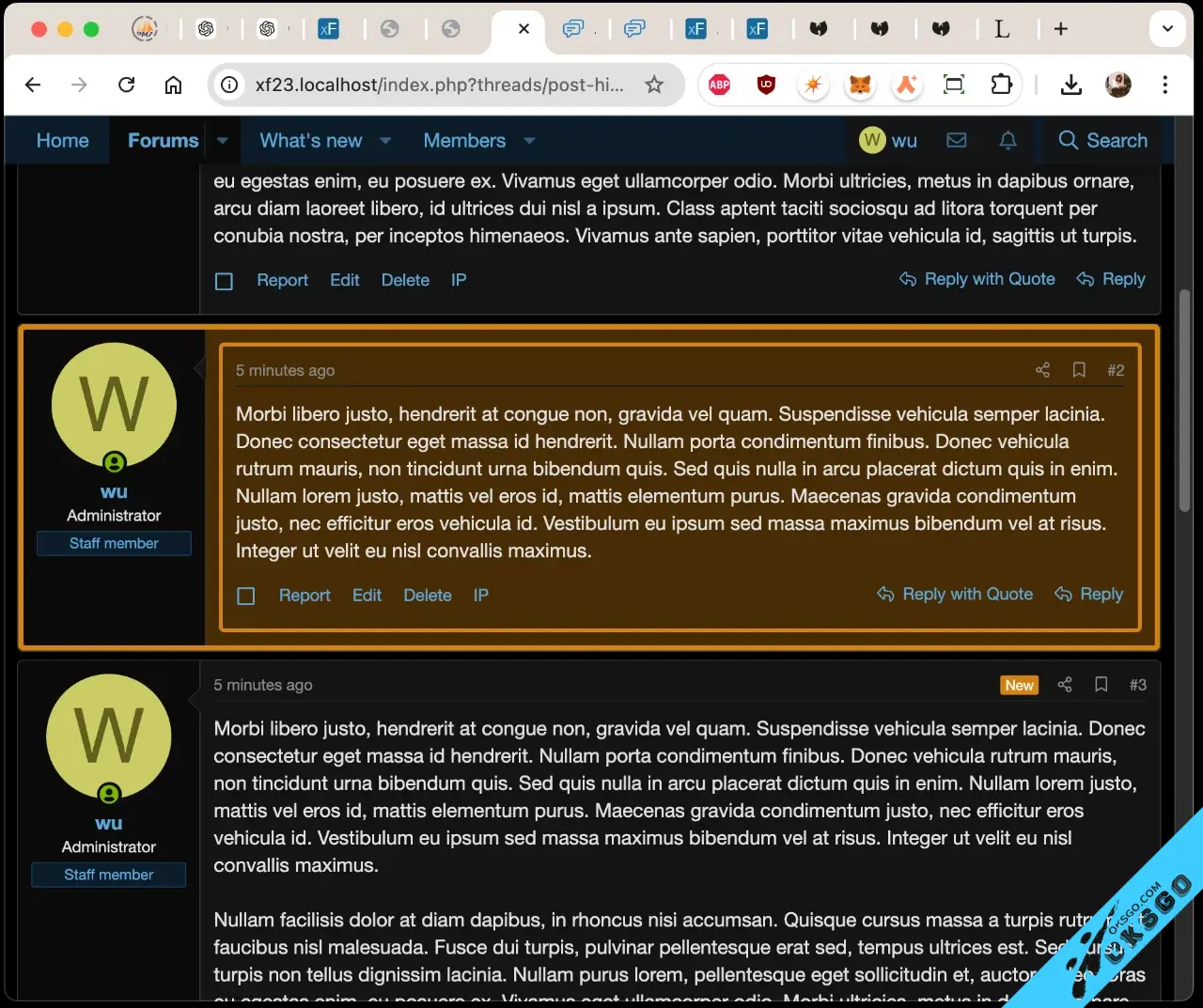
Task: Click the Edit link on post #2
Action: [367, 596]
